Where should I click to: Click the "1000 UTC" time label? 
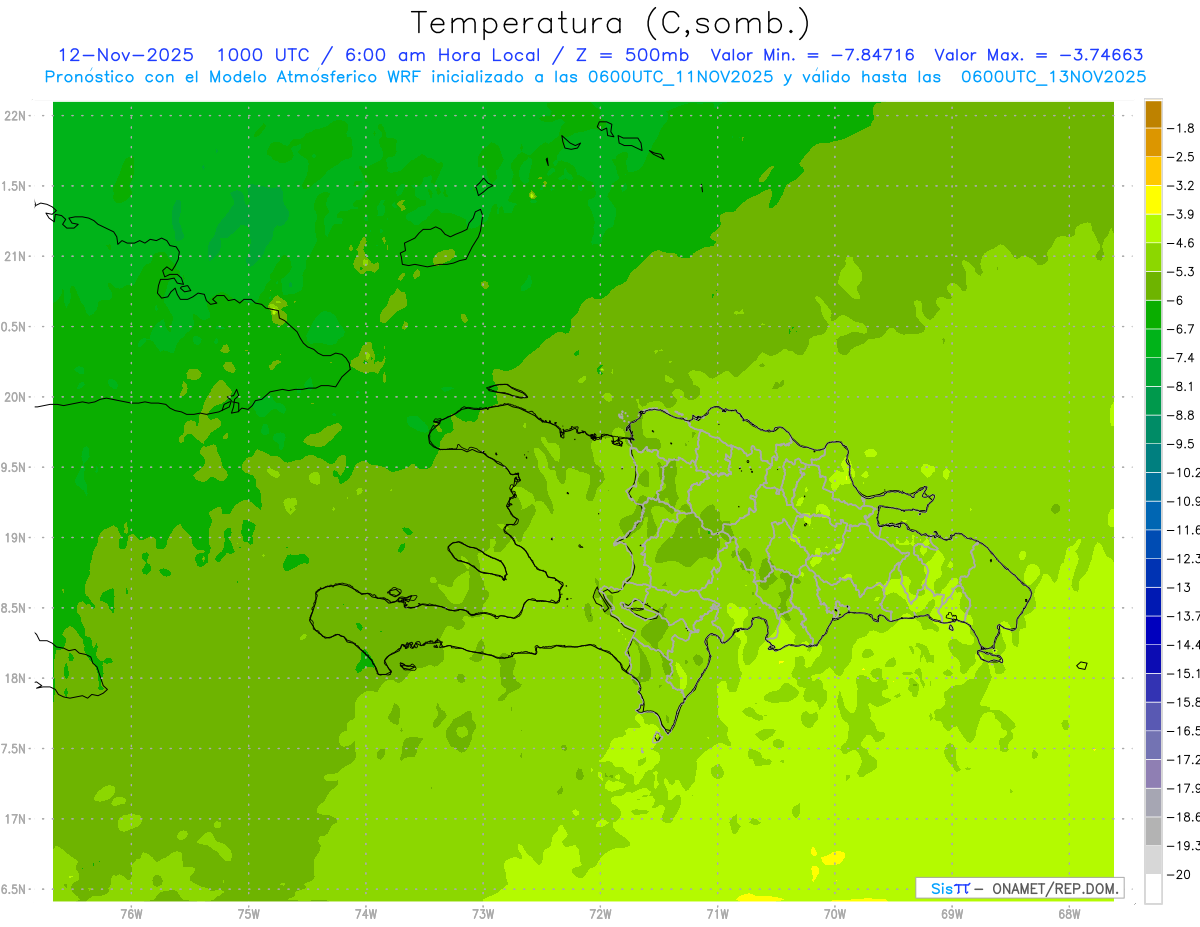click(x=264, y=55)
